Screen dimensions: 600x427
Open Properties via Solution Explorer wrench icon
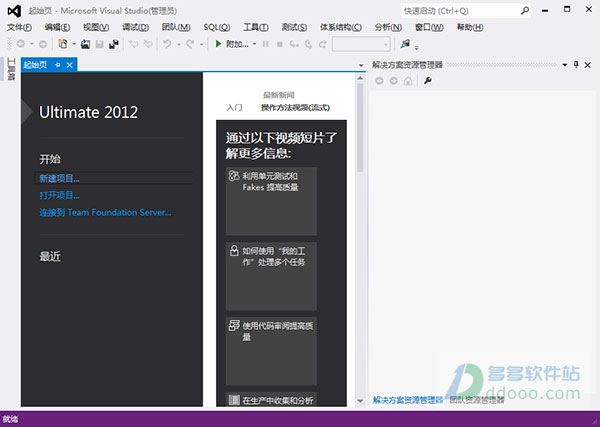tap(428, 81)
